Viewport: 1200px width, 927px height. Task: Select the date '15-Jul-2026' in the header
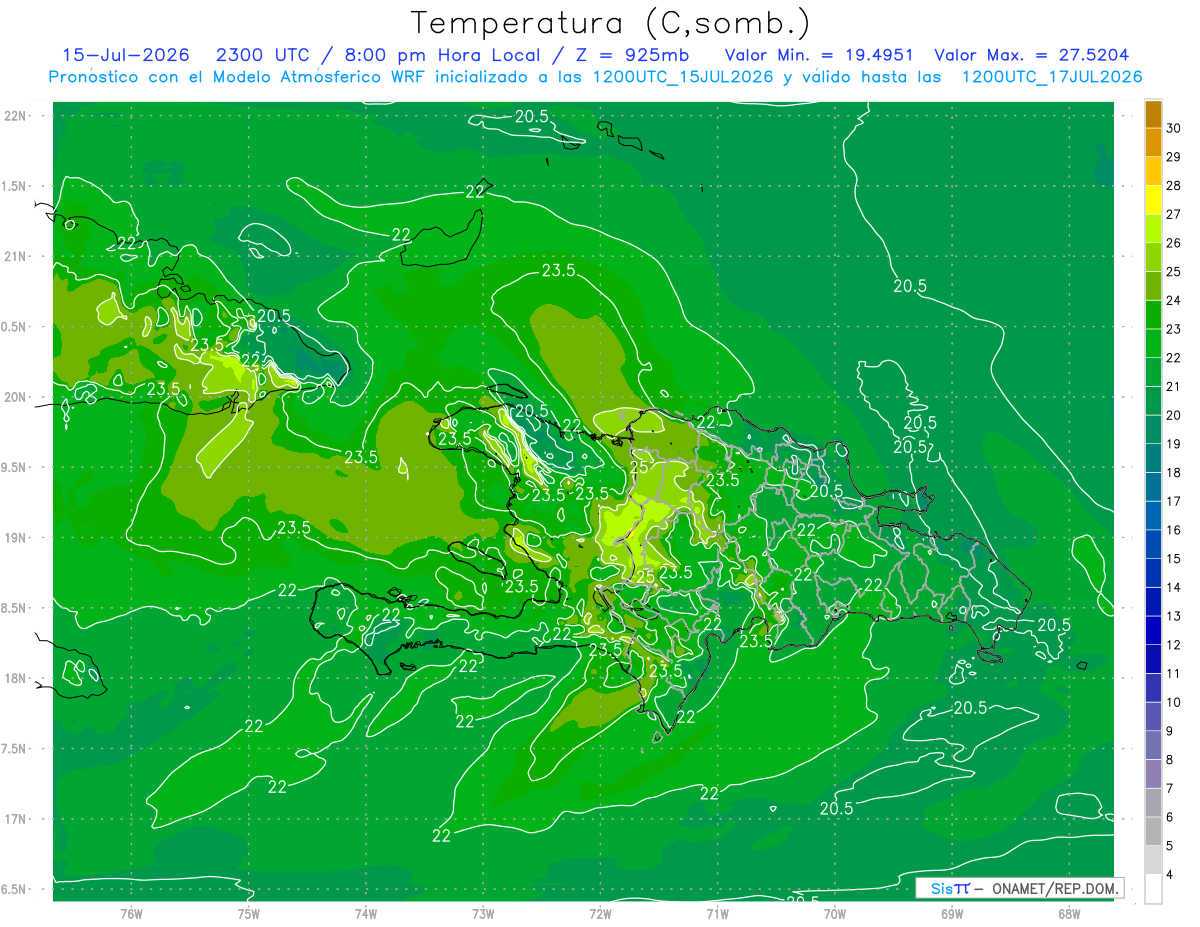pos(126,55)
